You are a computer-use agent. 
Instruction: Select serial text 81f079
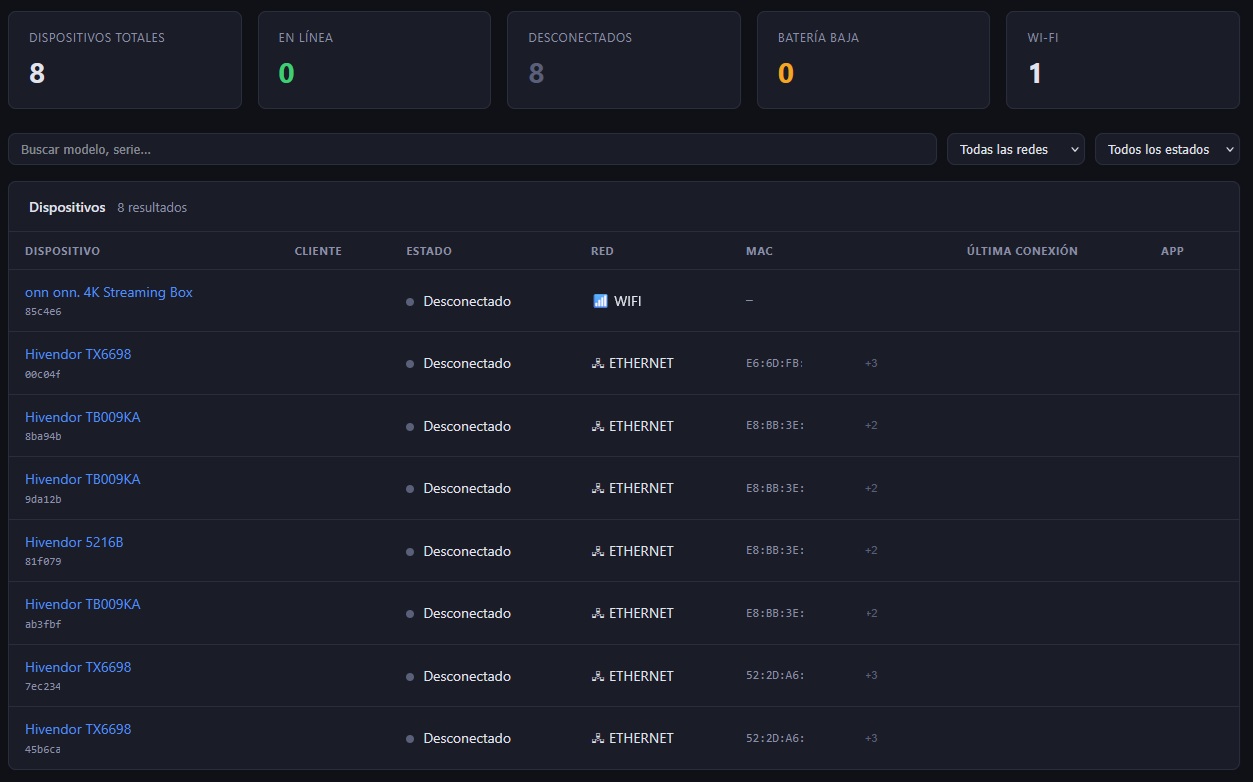43,562
